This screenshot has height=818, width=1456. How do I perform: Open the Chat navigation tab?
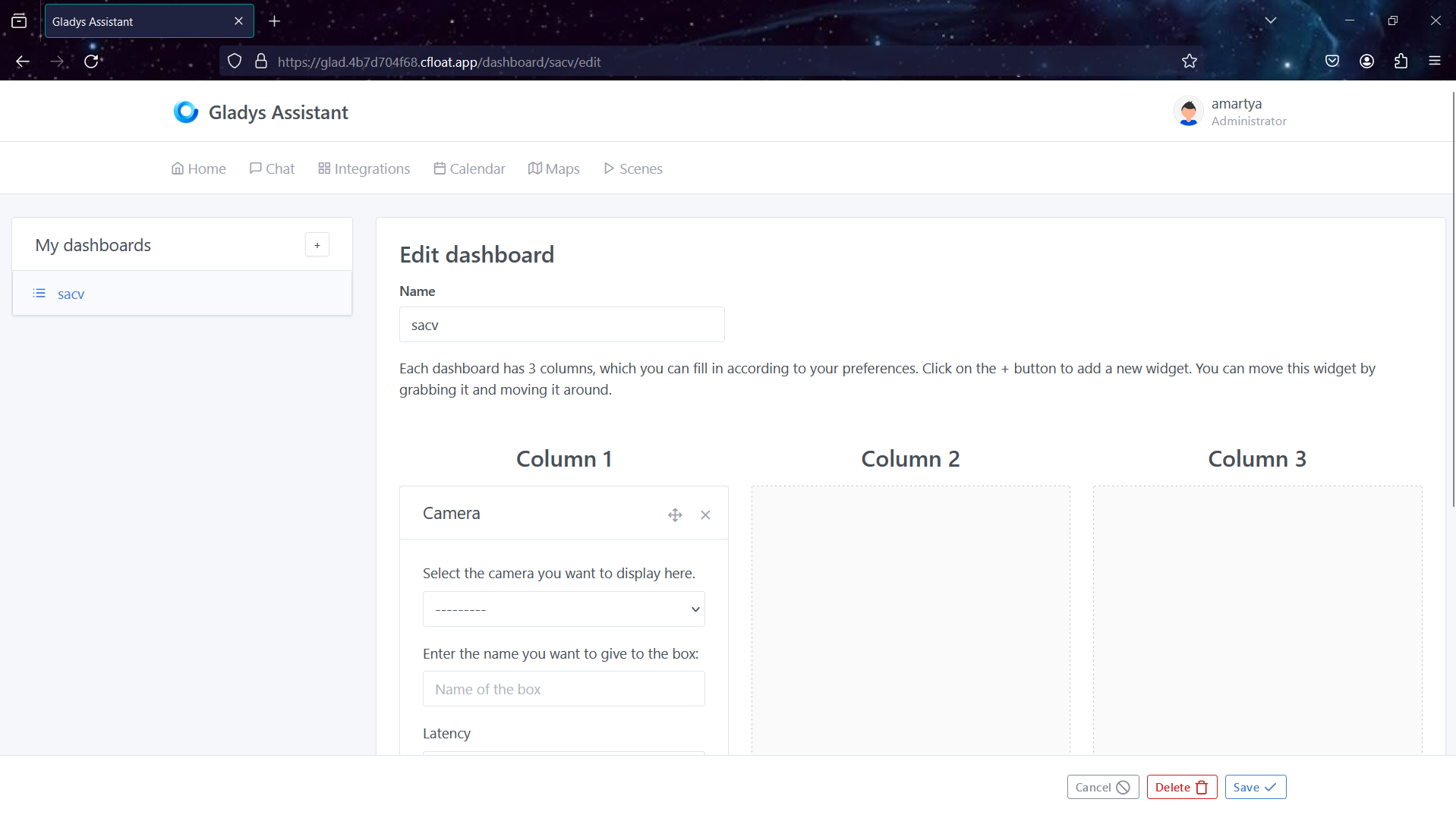click(272, 168)
